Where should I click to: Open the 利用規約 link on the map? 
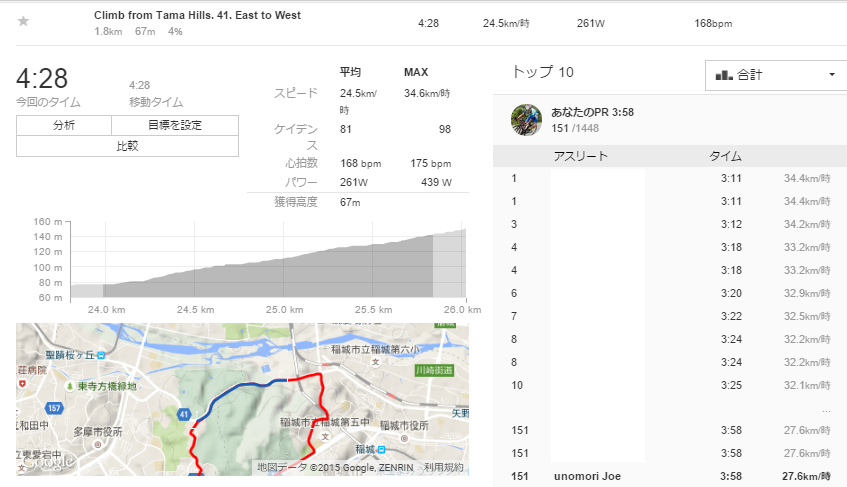click(x=443, y=467)
